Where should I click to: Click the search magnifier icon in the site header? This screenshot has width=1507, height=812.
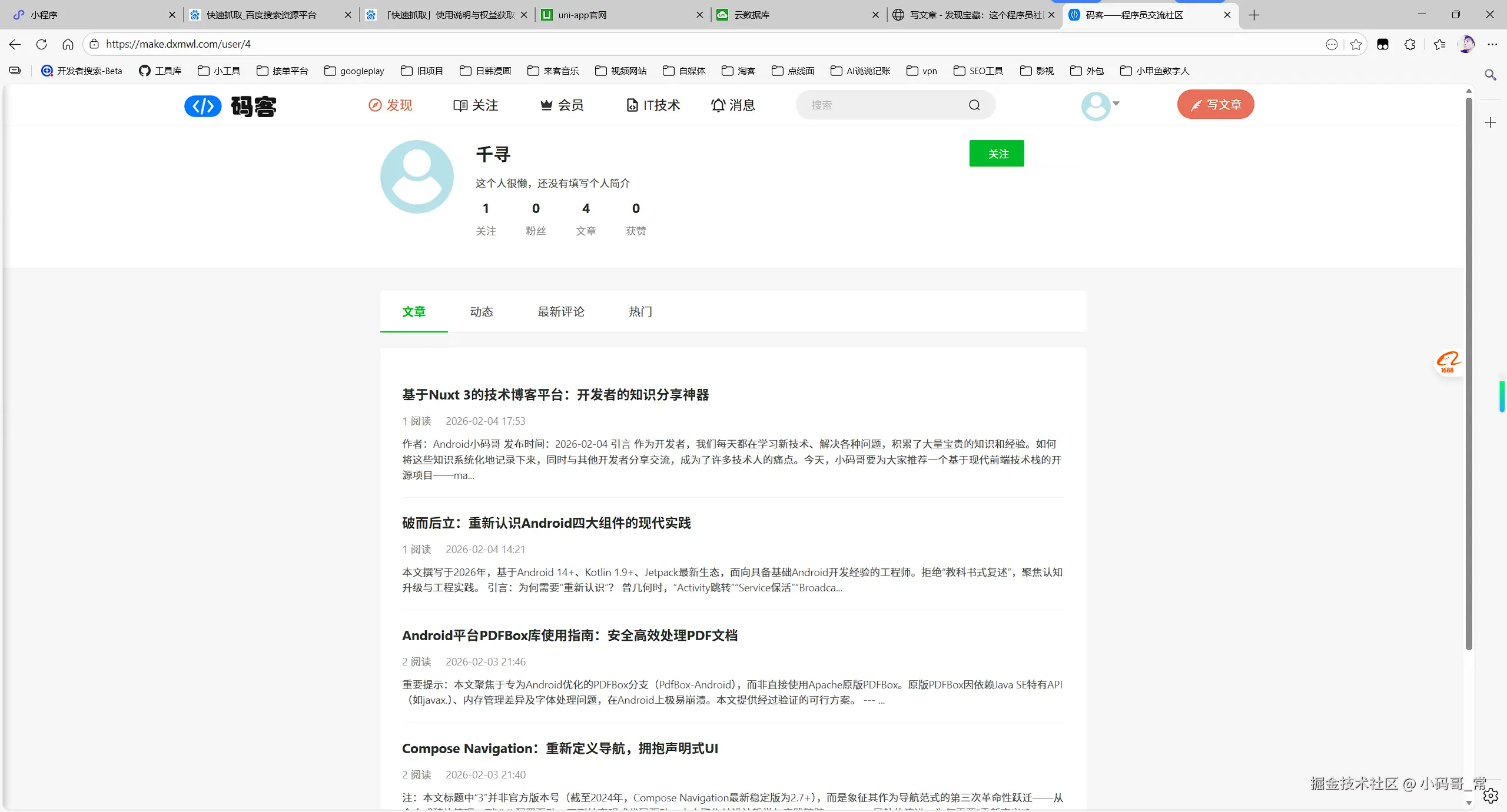[x=974, y=105]
